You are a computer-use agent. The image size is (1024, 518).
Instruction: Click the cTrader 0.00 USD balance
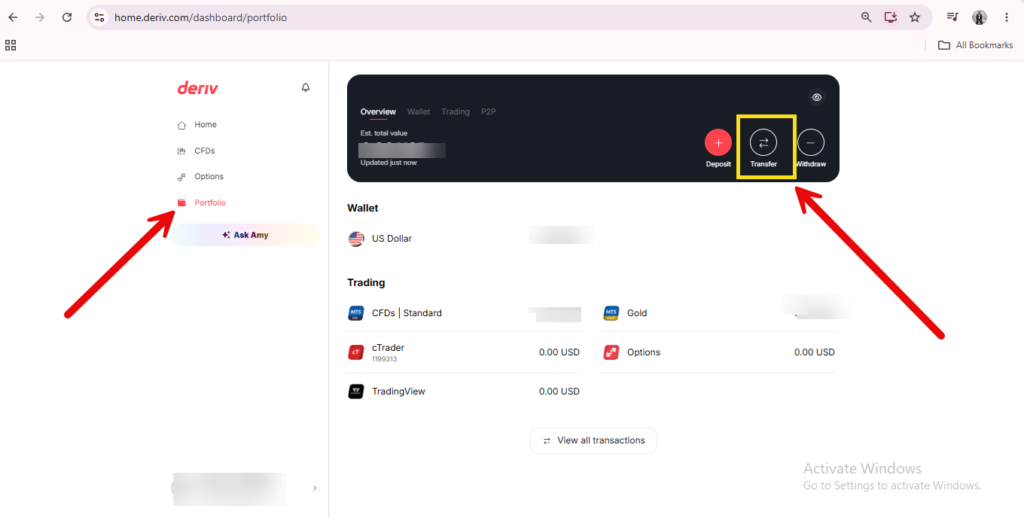click(x=559, y=352)
